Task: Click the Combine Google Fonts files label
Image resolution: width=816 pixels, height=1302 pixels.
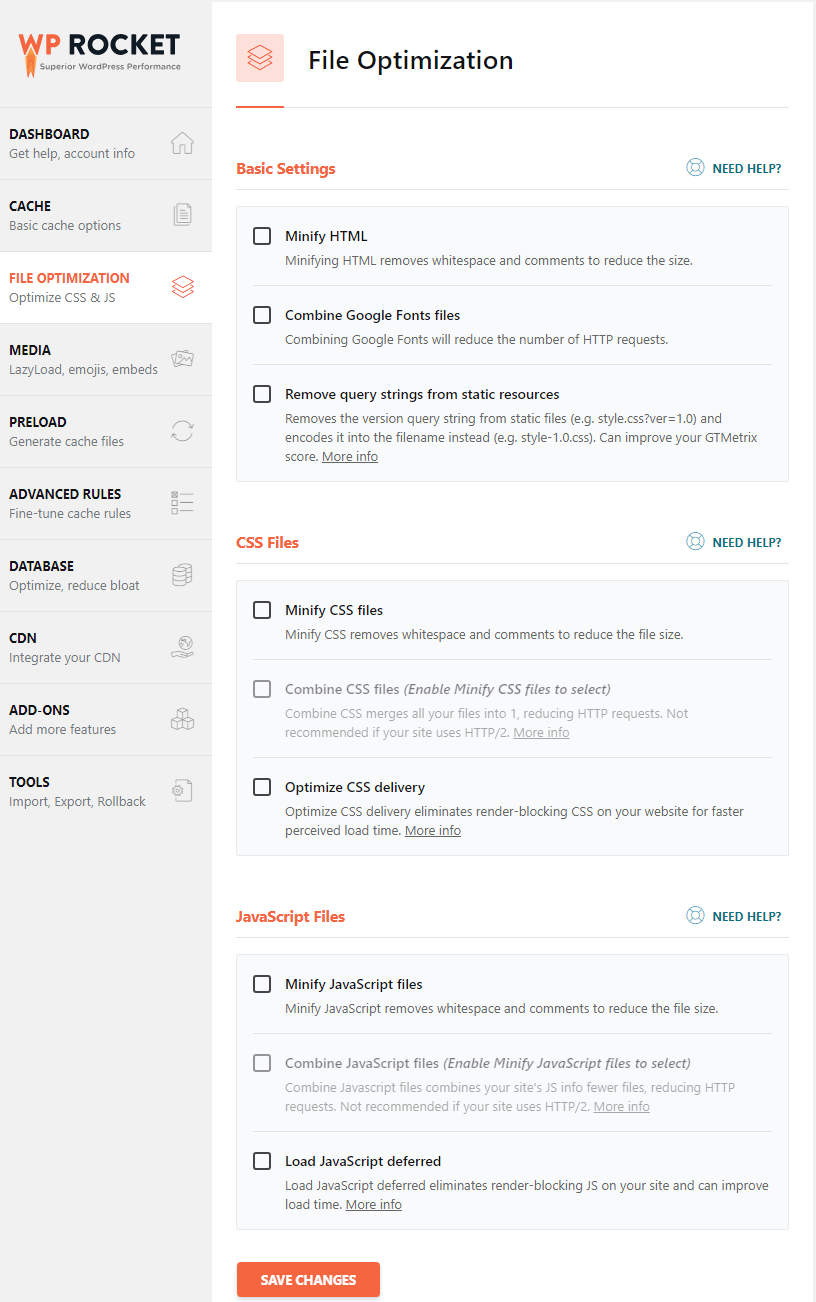Action: (x=372, y=316)
